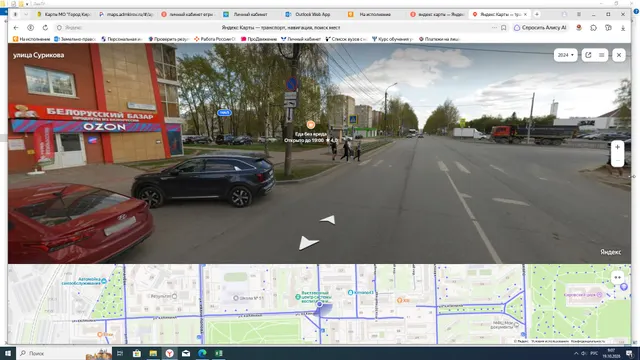Share the panorama via the share icon

[x=588, y=55]
